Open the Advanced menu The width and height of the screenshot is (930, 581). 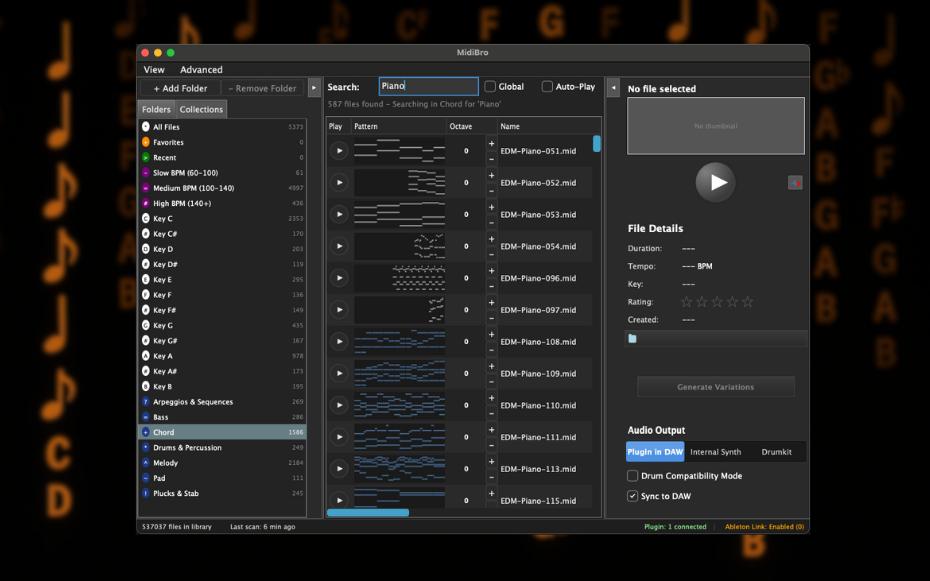click(x=201, y=70)
